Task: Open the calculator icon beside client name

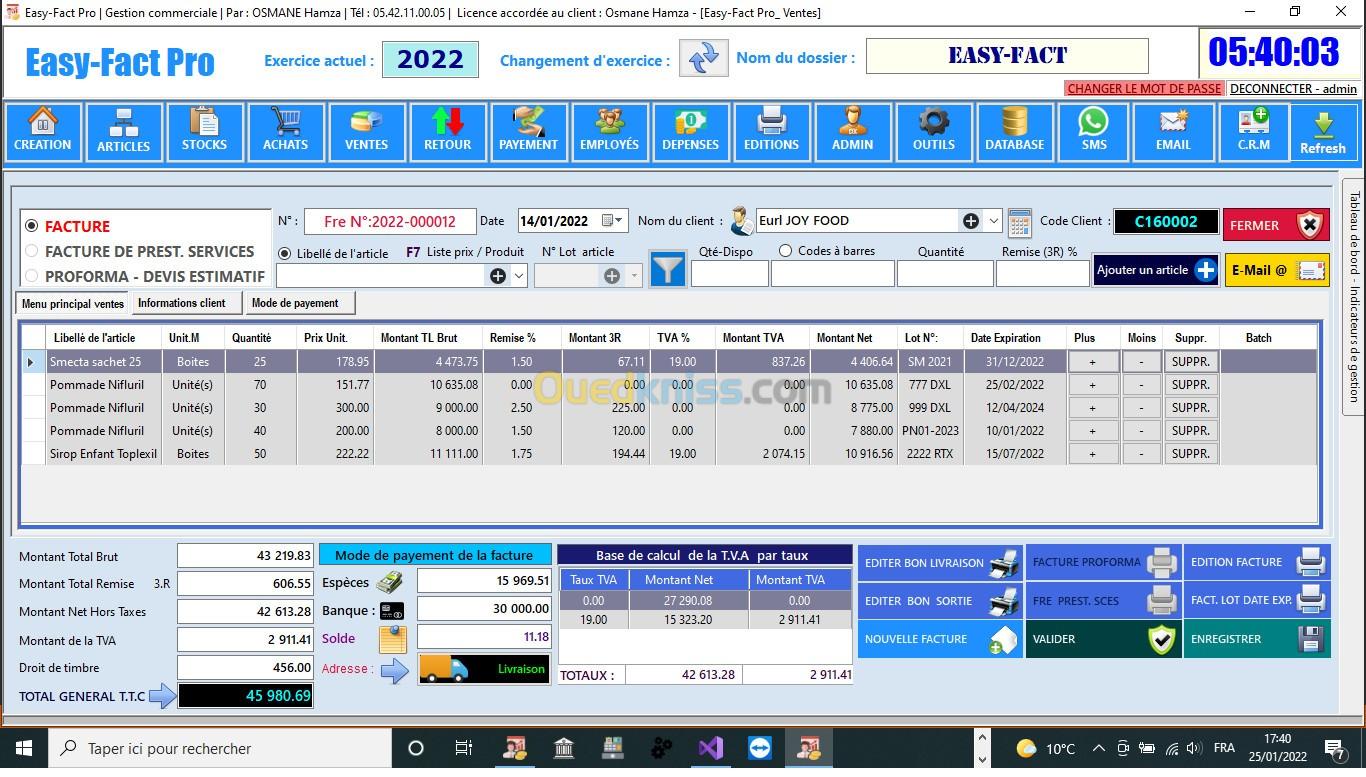Action: pos(1019,222)
